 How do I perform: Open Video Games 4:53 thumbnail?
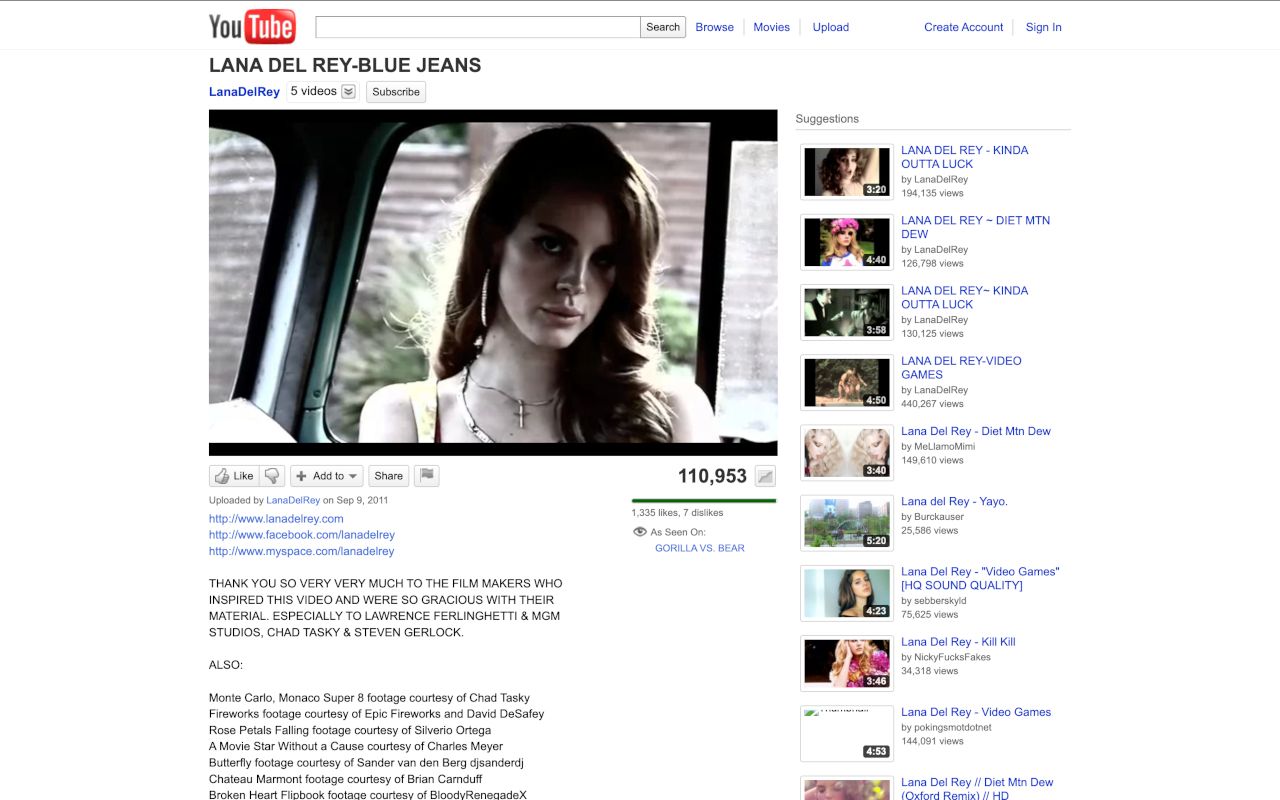[847, 734]
